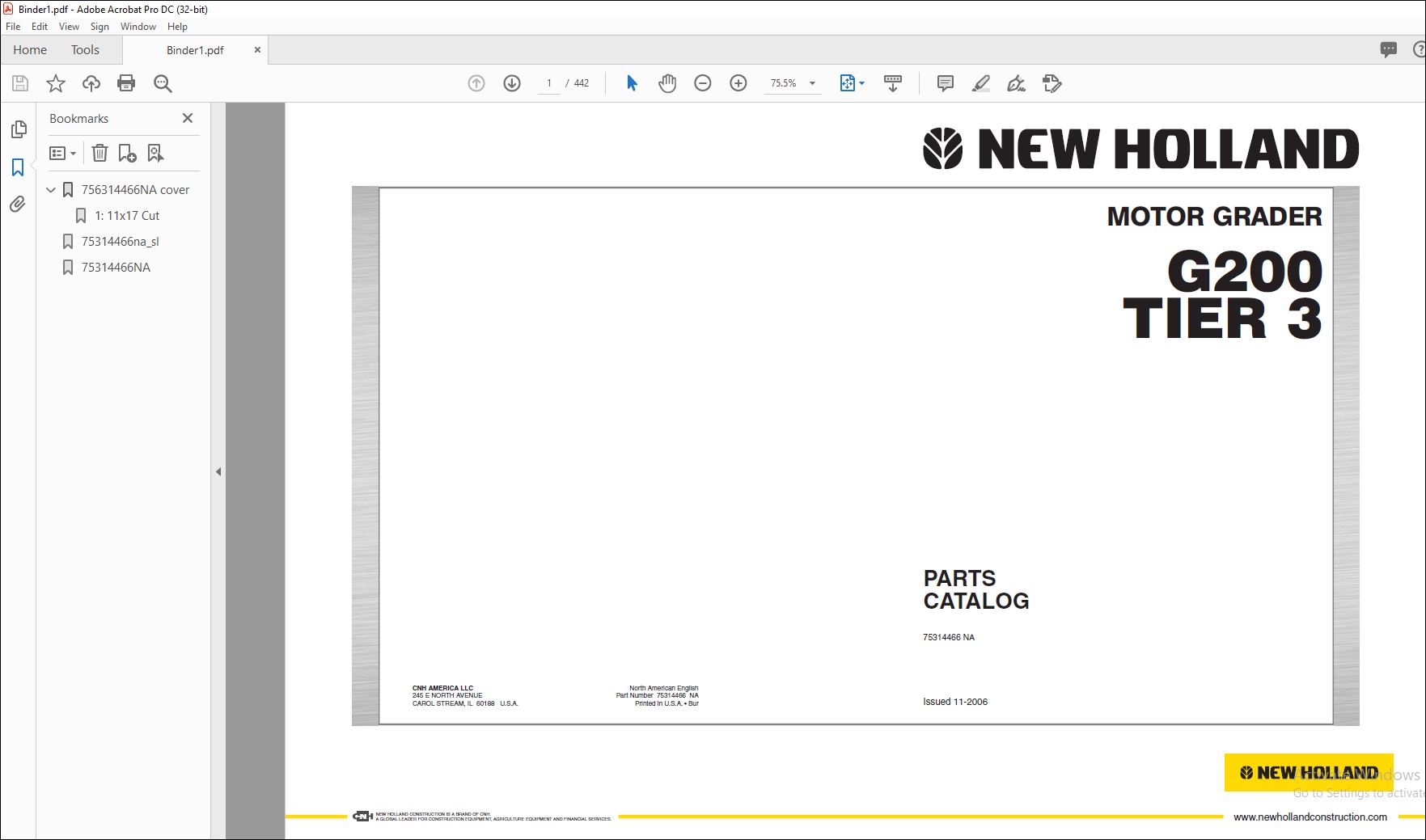Close the Bookmarks panel
This screenshot has height=840, width=1426.
pos(188,118)
